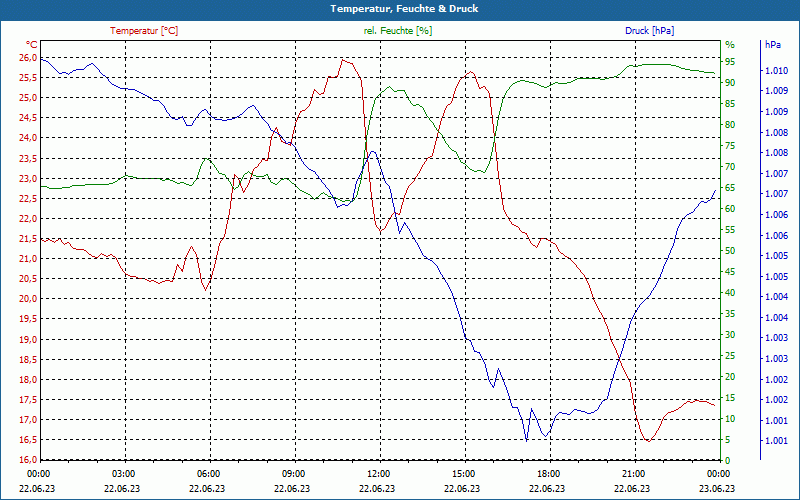Click the '85' humidity axis value

730,104
